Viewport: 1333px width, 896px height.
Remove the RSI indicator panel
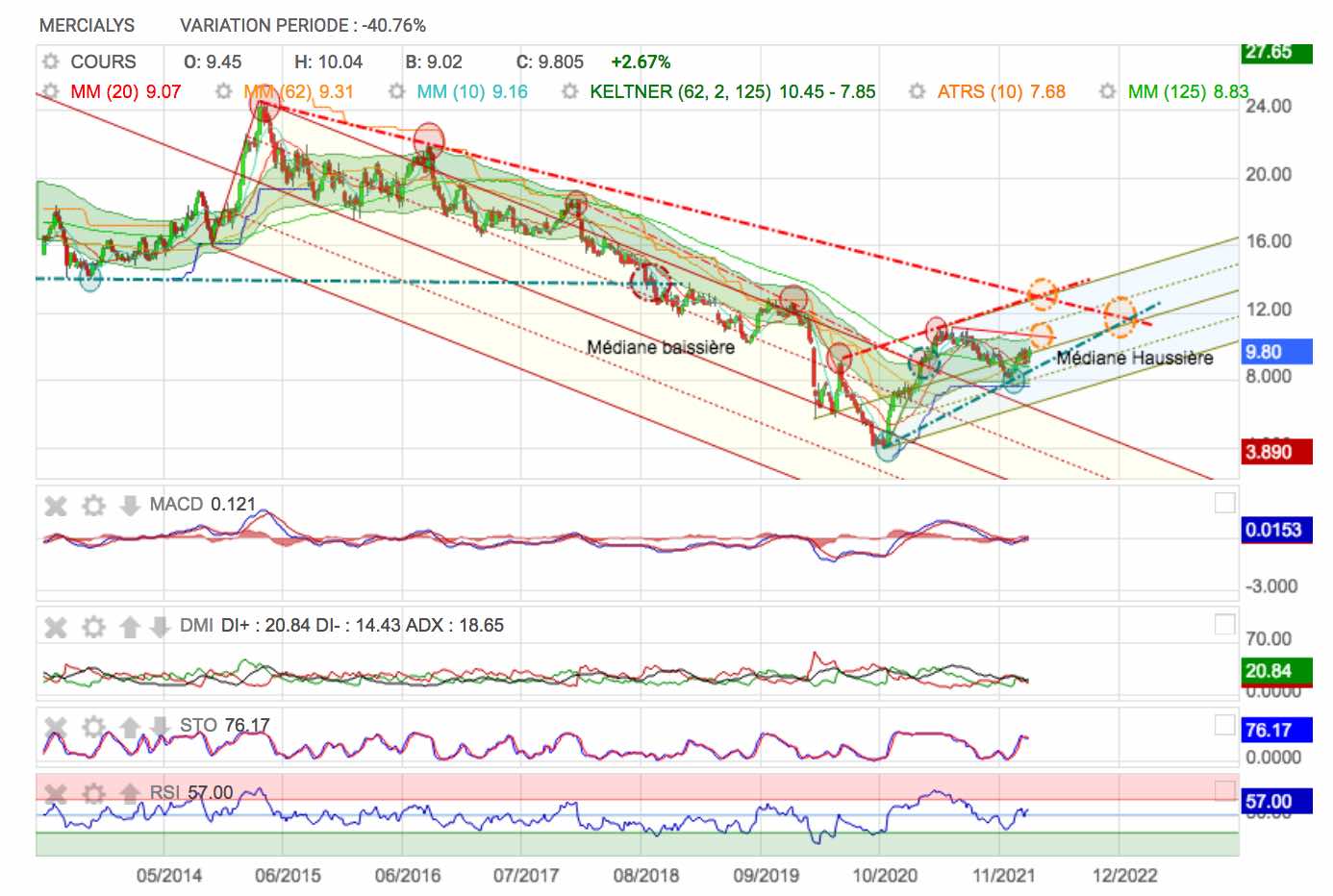[x=56, y=793]
